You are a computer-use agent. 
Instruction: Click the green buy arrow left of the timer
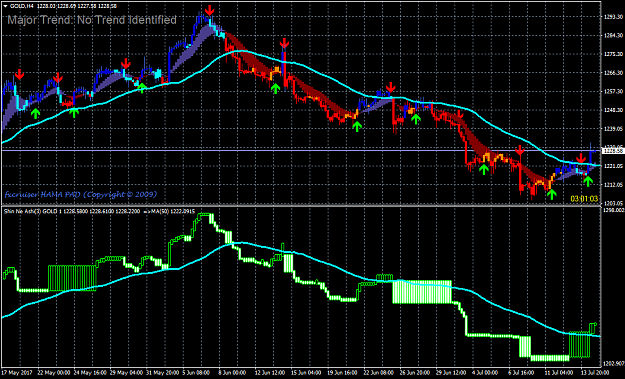coord(551,194)
